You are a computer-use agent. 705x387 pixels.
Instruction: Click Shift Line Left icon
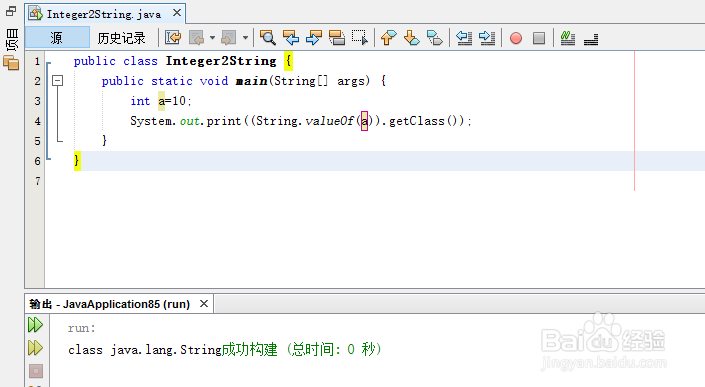click(x=464, y=38)
